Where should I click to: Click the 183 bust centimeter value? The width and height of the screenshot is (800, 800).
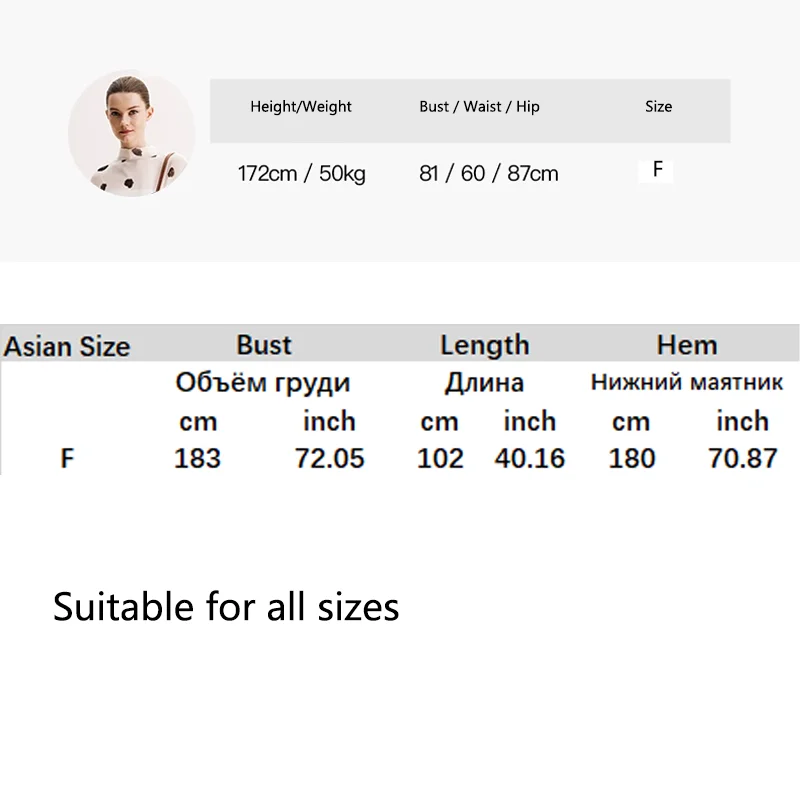197,459
